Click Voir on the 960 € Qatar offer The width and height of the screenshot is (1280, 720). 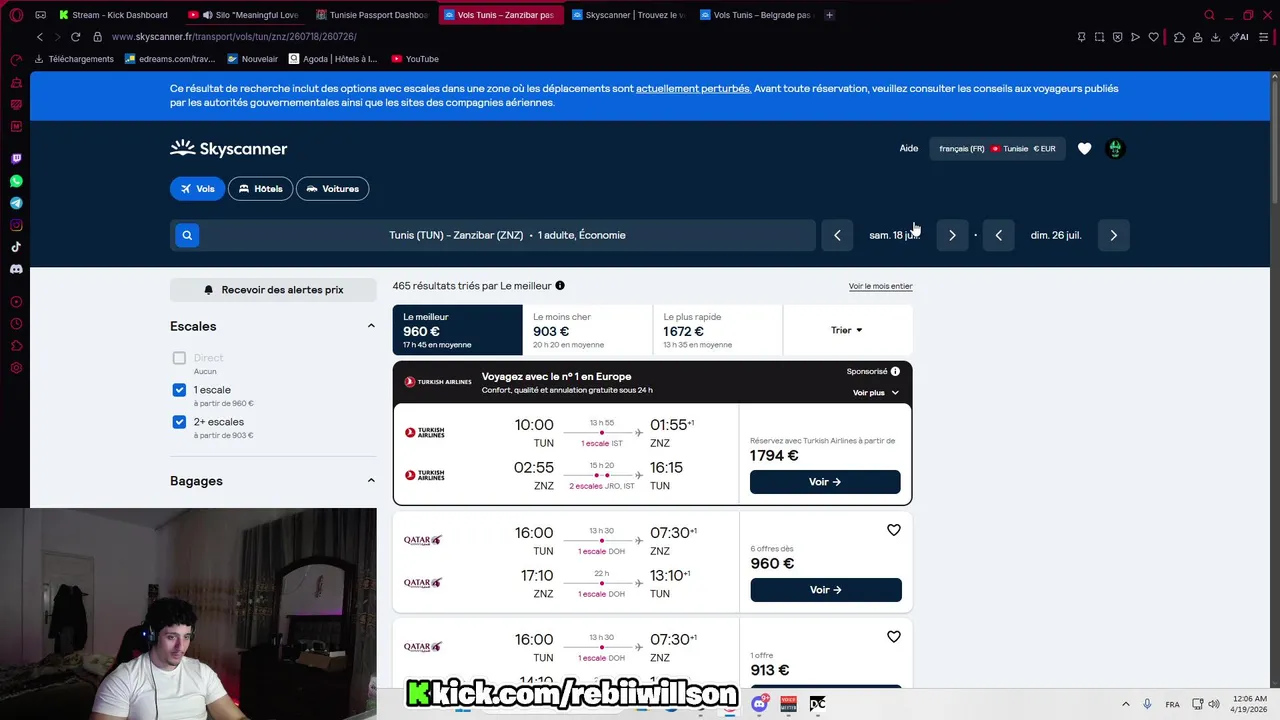click(826, 590)
